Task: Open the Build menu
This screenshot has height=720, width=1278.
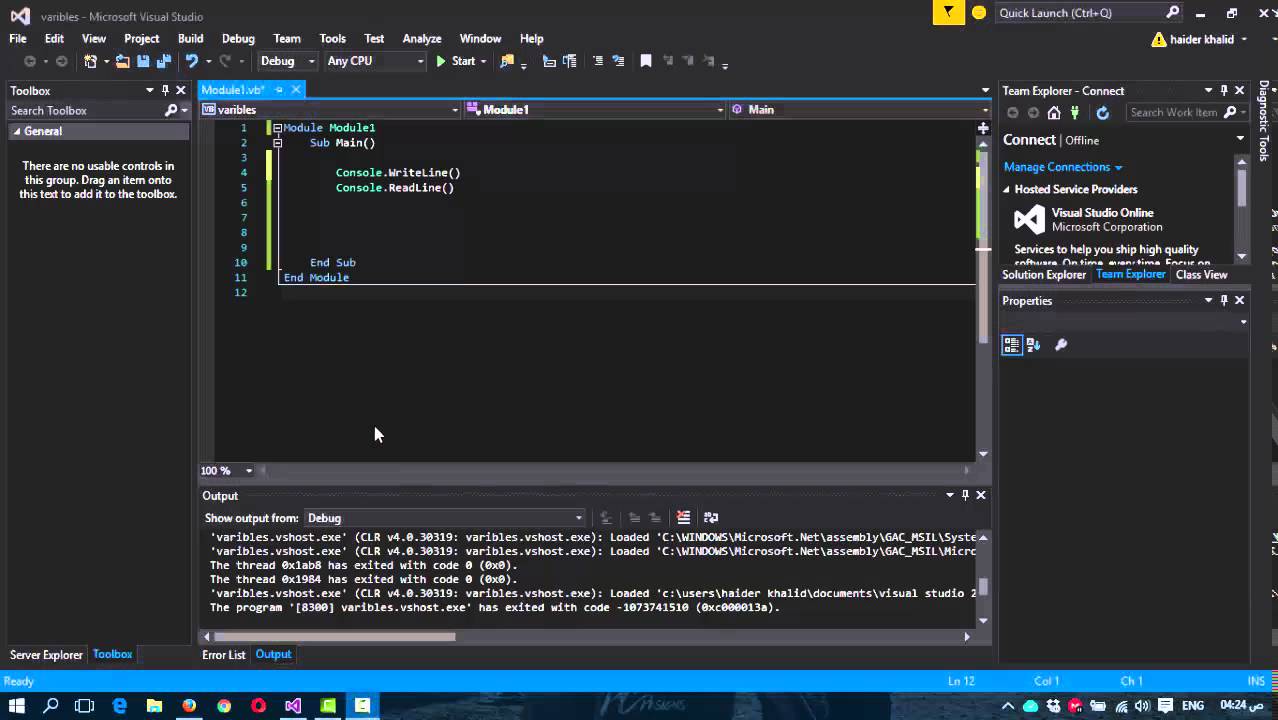Action: point(190,39)
